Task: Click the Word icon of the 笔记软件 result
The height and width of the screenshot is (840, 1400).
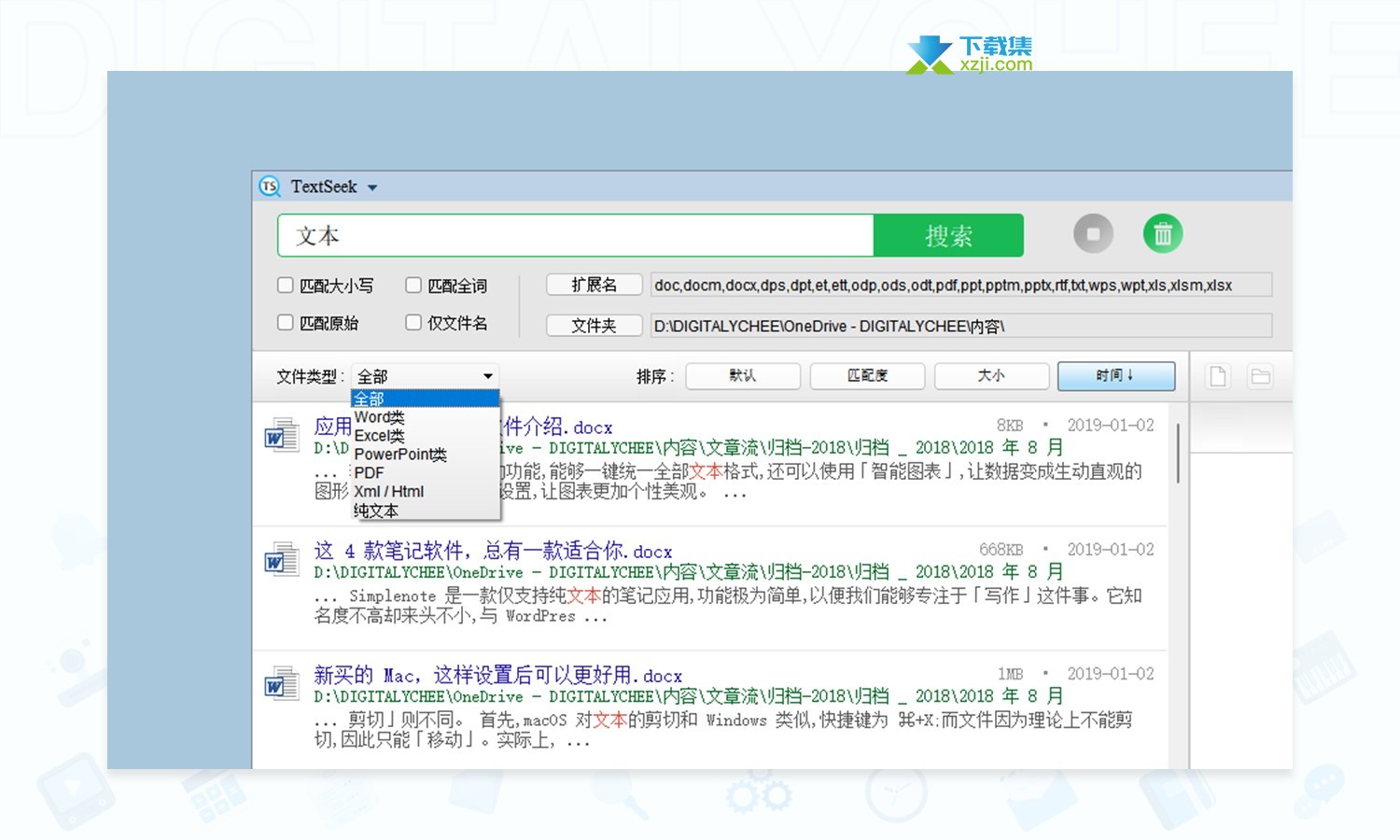Action: (x=281, y=559)
